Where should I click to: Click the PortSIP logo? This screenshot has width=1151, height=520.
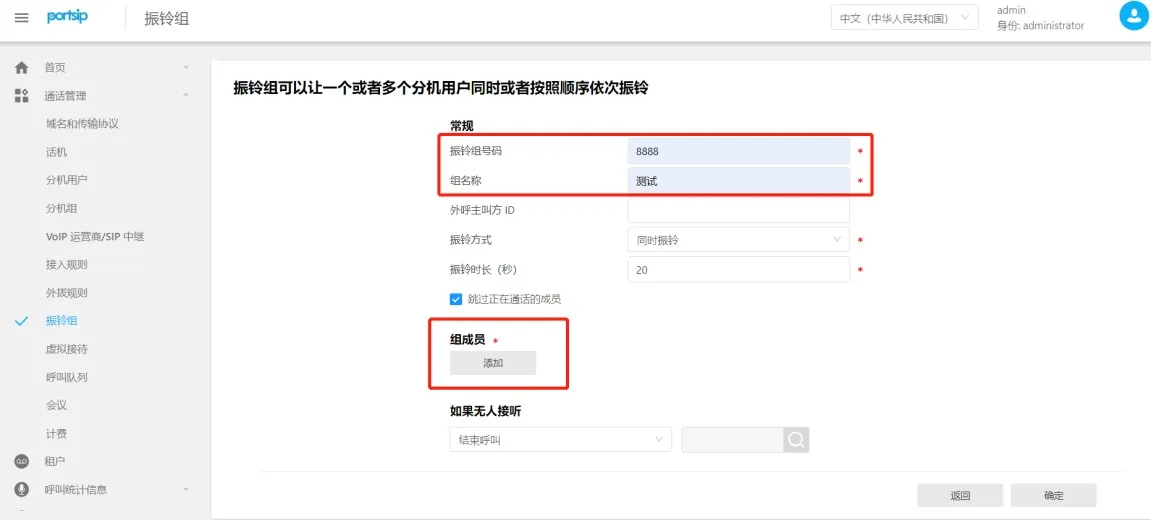coord(68,17)
